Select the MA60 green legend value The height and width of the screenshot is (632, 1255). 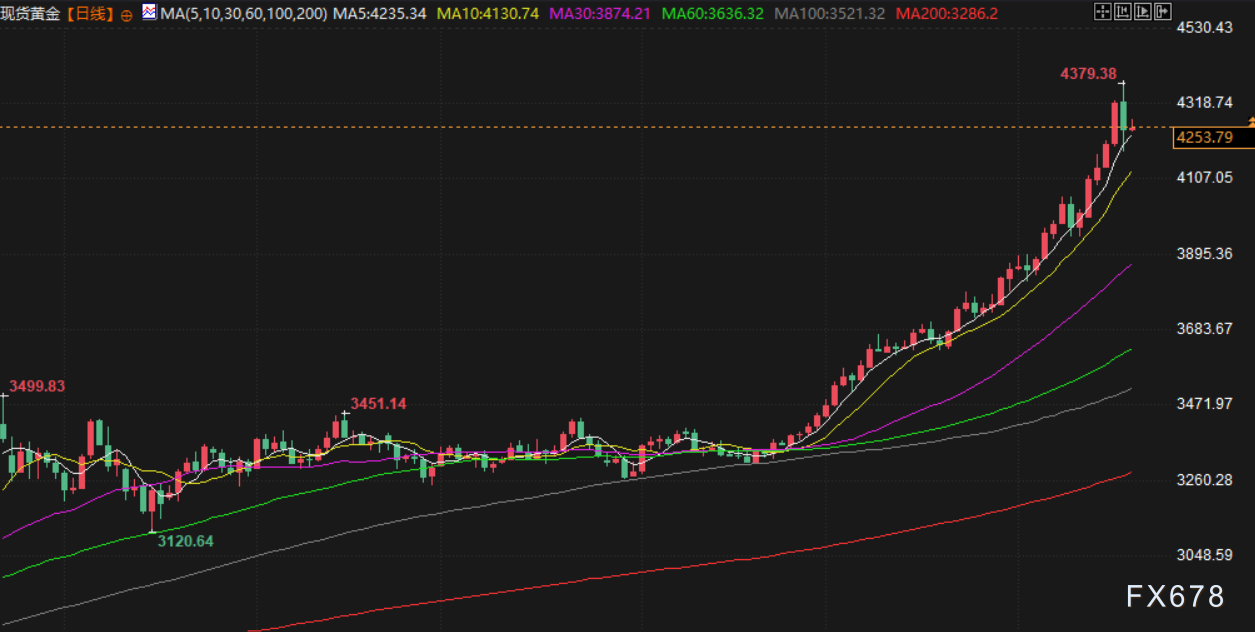click(714, 14)
